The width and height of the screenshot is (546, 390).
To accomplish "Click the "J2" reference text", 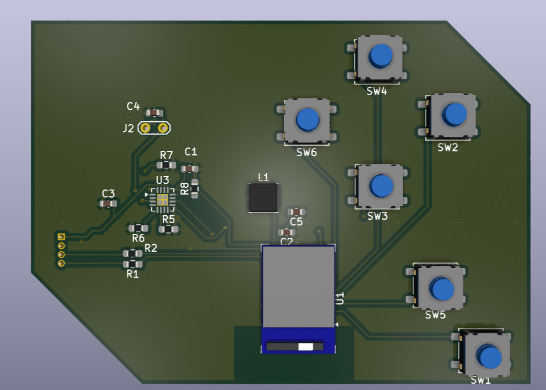I will coord(128,128).
